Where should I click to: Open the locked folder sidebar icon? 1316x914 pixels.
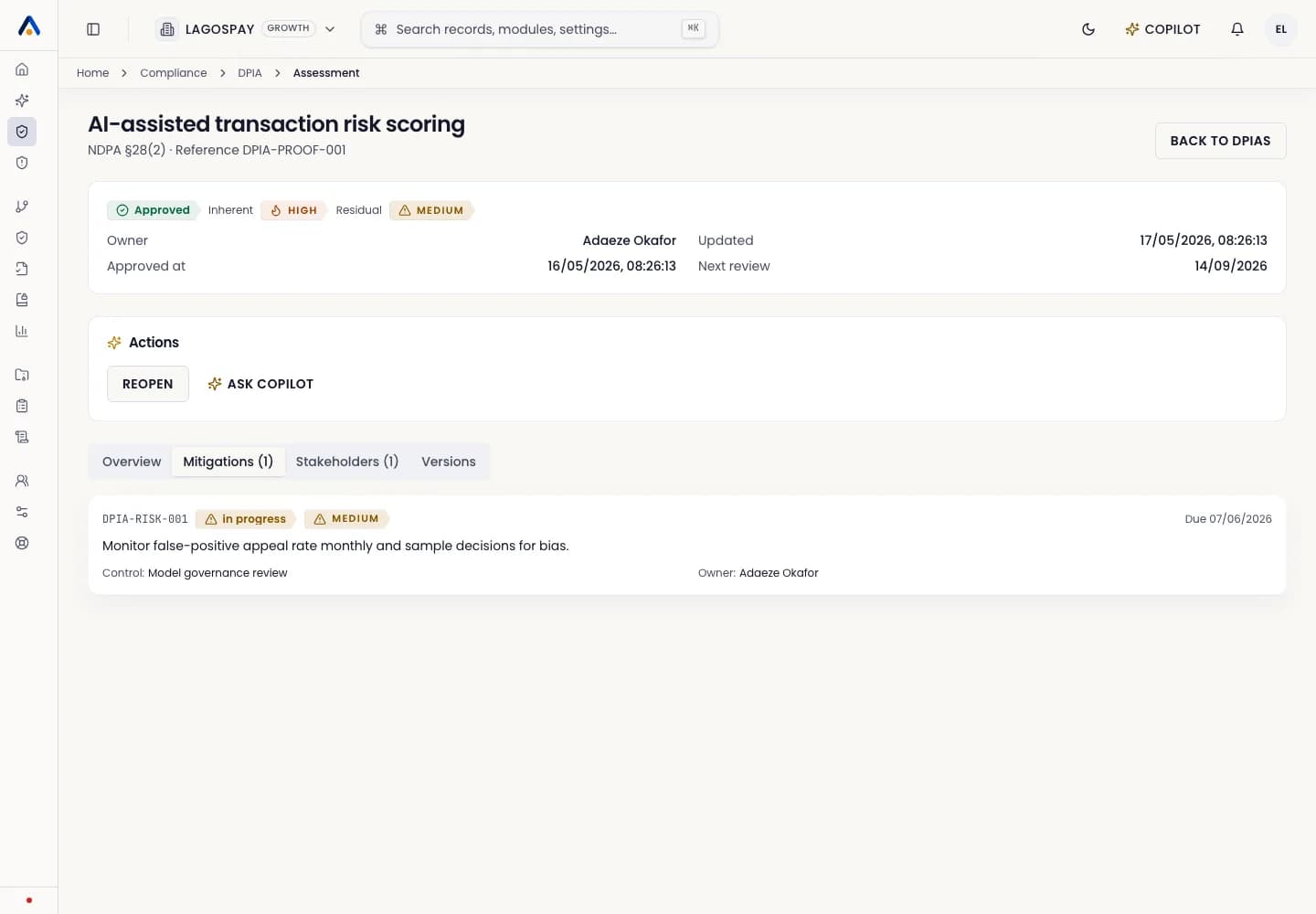click(22, 375)
